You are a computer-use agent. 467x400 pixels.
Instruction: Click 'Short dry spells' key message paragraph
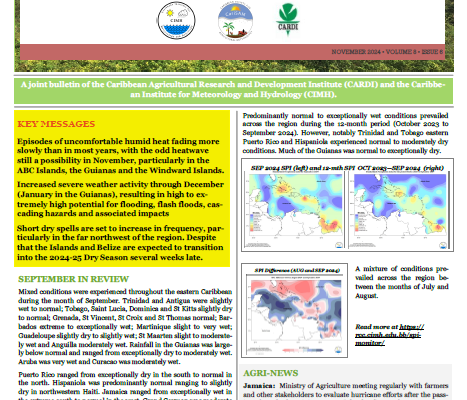coord(120,243)
